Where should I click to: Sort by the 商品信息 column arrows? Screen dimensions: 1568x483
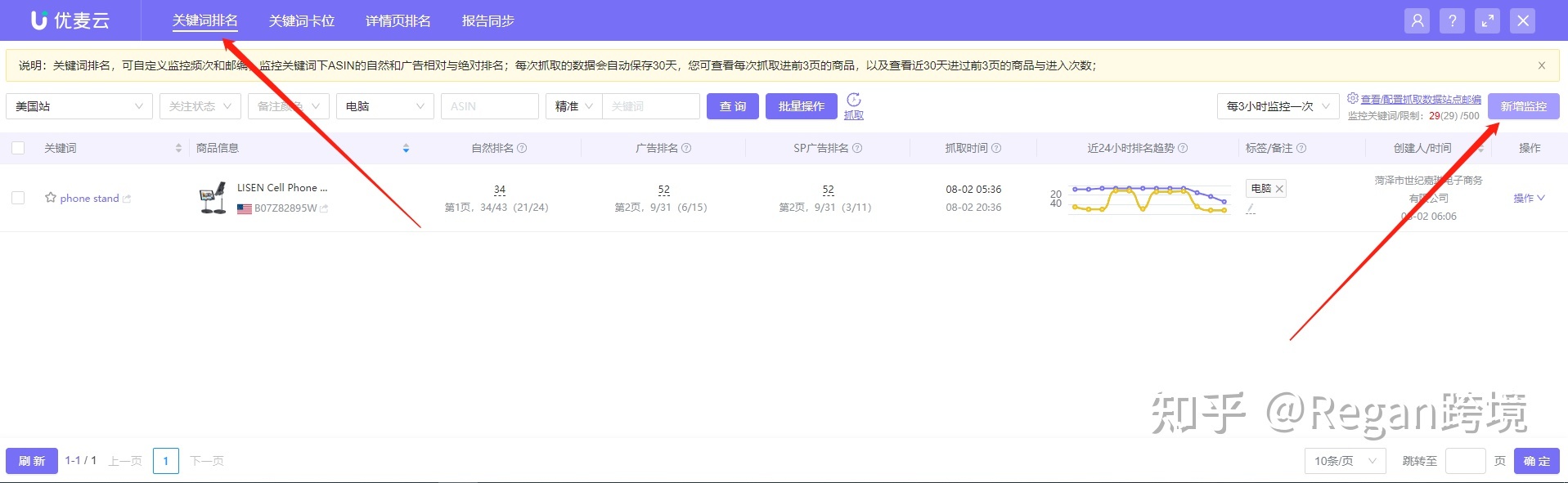(x=406, y=148)
